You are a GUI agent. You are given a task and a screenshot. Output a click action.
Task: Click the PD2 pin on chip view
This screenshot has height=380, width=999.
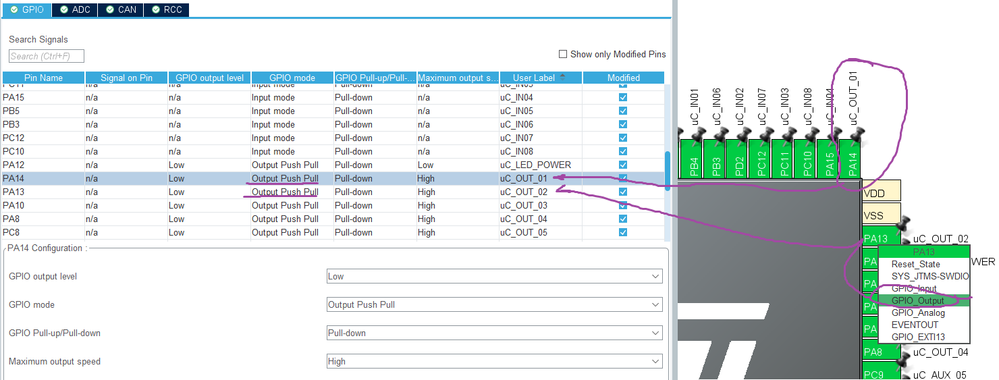(x=738, y=160)
